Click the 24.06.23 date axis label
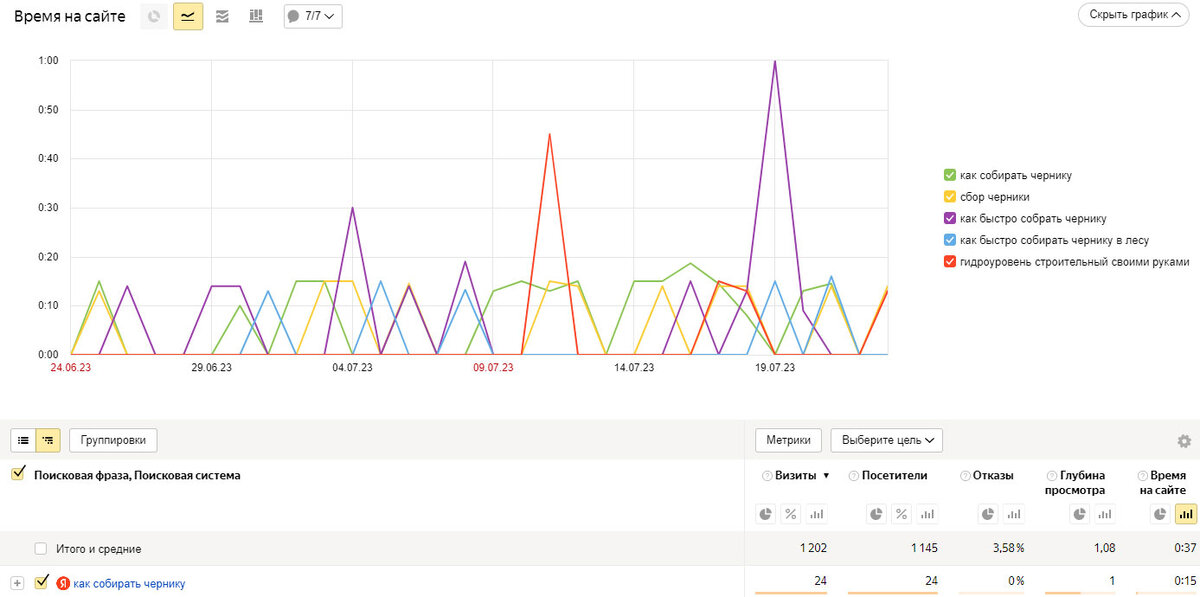The image size is (1200, 597). (71, 368)
